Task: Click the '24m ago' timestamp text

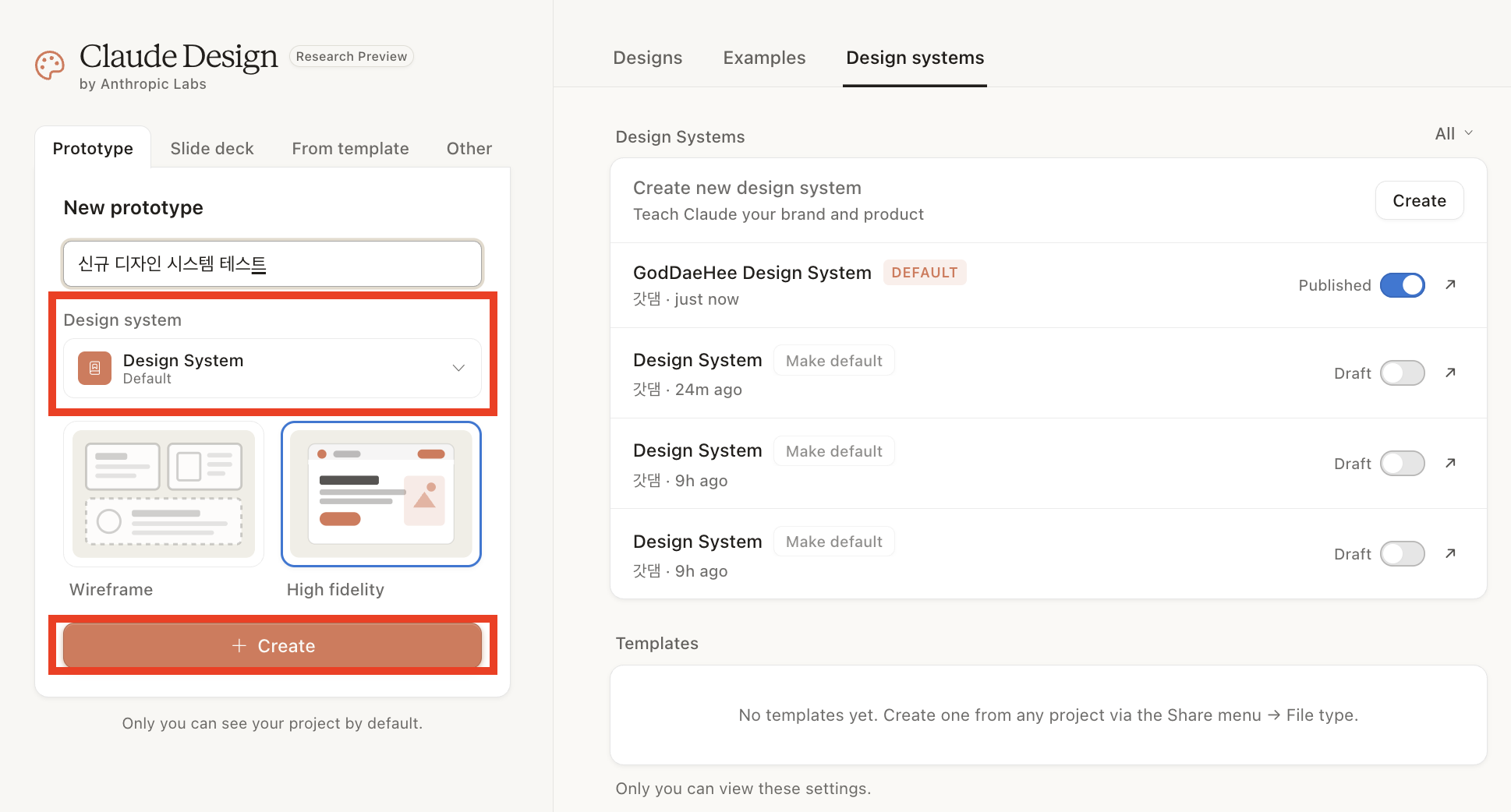Action: [x=708, y=390]
